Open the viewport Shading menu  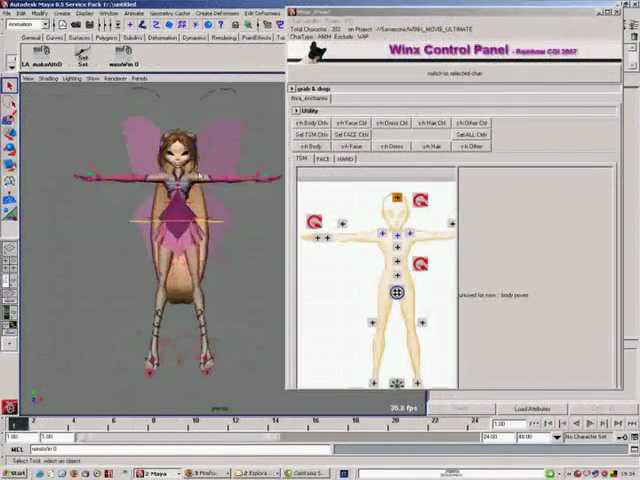48,78
